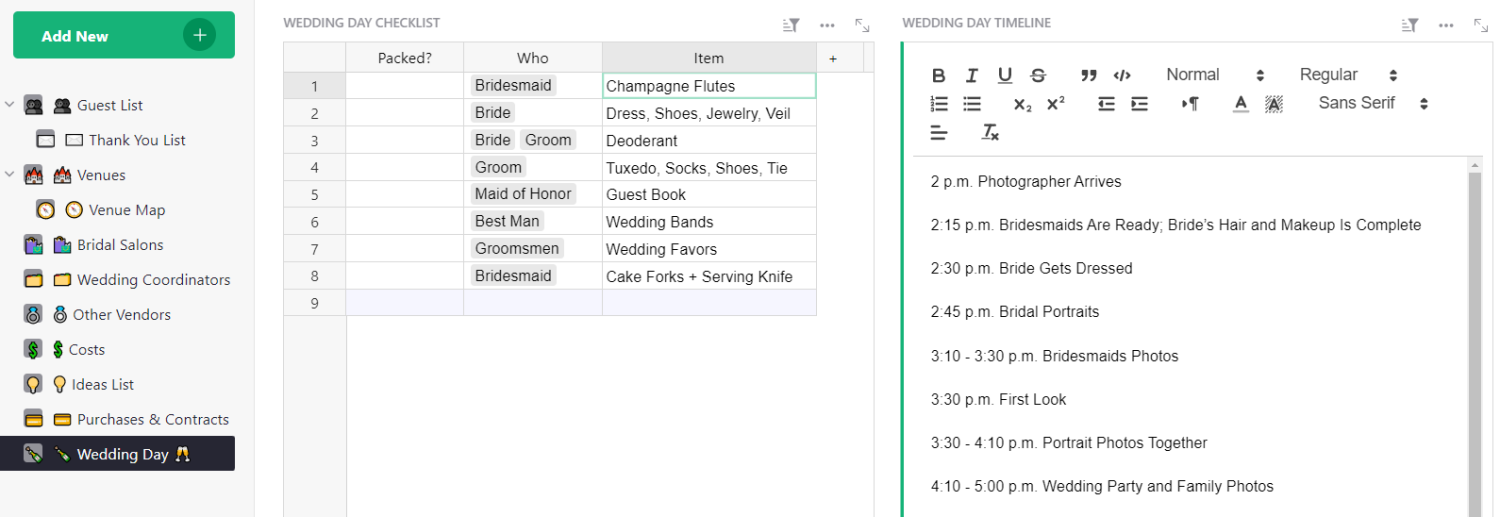The image size is (1500, 517).
Task: Open Bridal Salons in the sidebar
Action: click(x=120, y=245)
